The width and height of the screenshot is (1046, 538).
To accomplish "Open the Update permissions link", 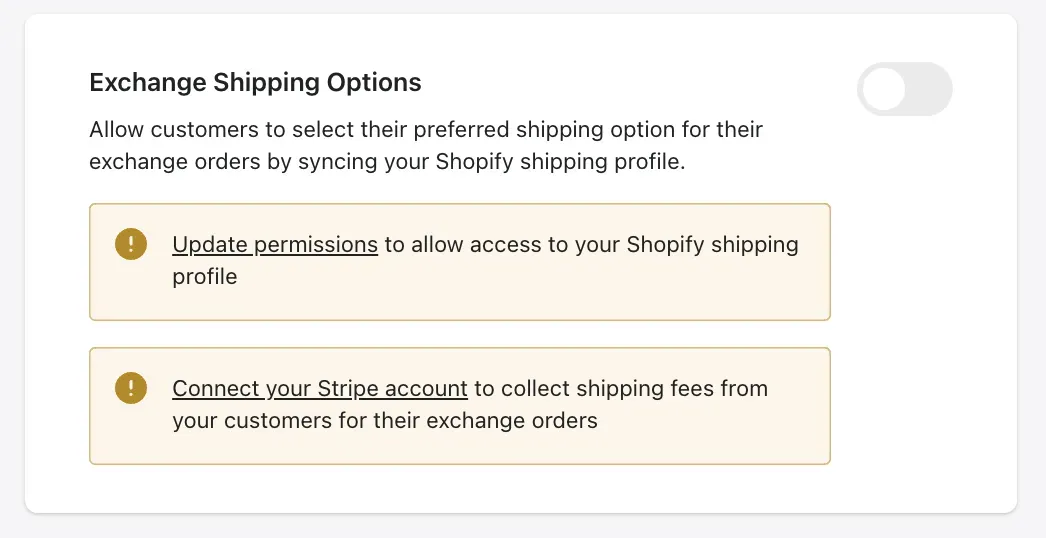I will (x=275, y=244).
